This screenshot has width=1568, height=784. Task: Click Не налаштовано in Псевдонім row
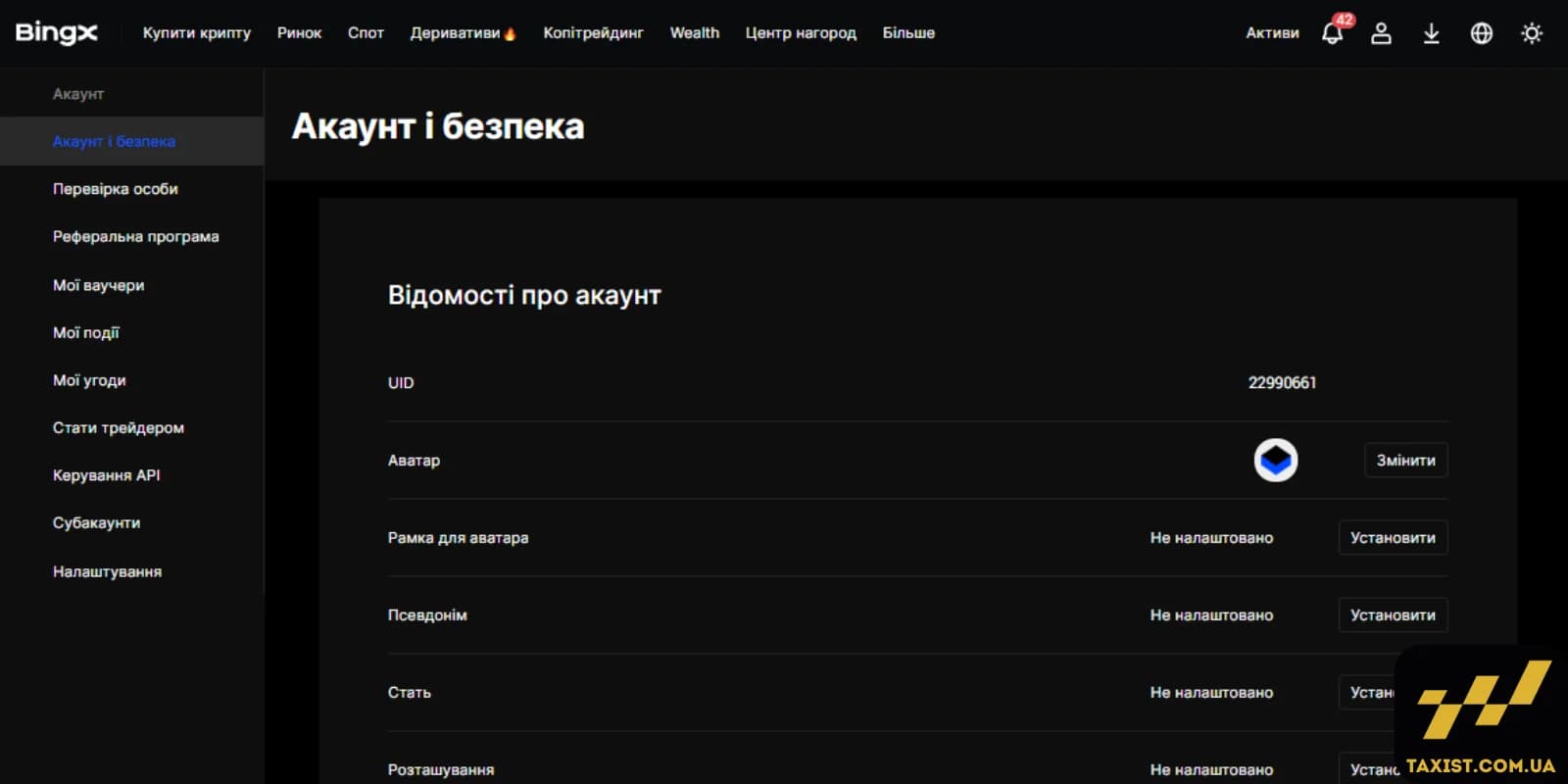(1211, 614)
